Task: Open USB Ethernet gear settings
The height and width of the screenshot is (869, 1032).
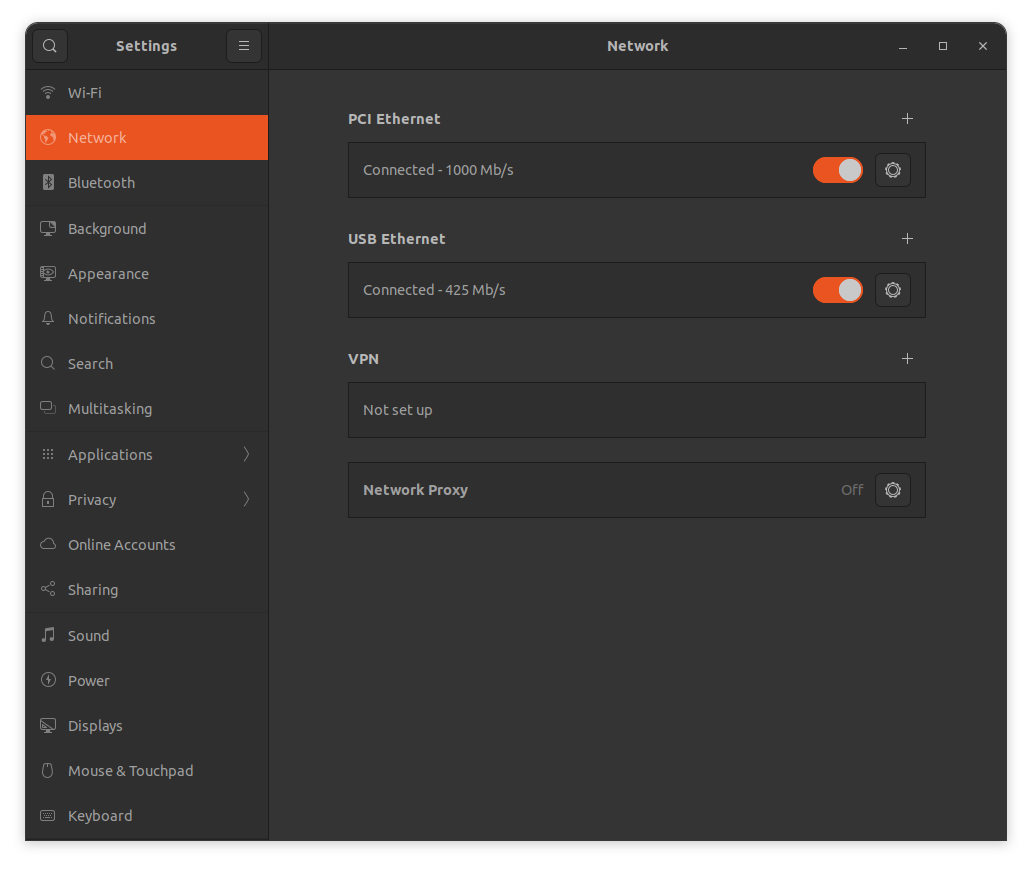Action: (893, 290)
